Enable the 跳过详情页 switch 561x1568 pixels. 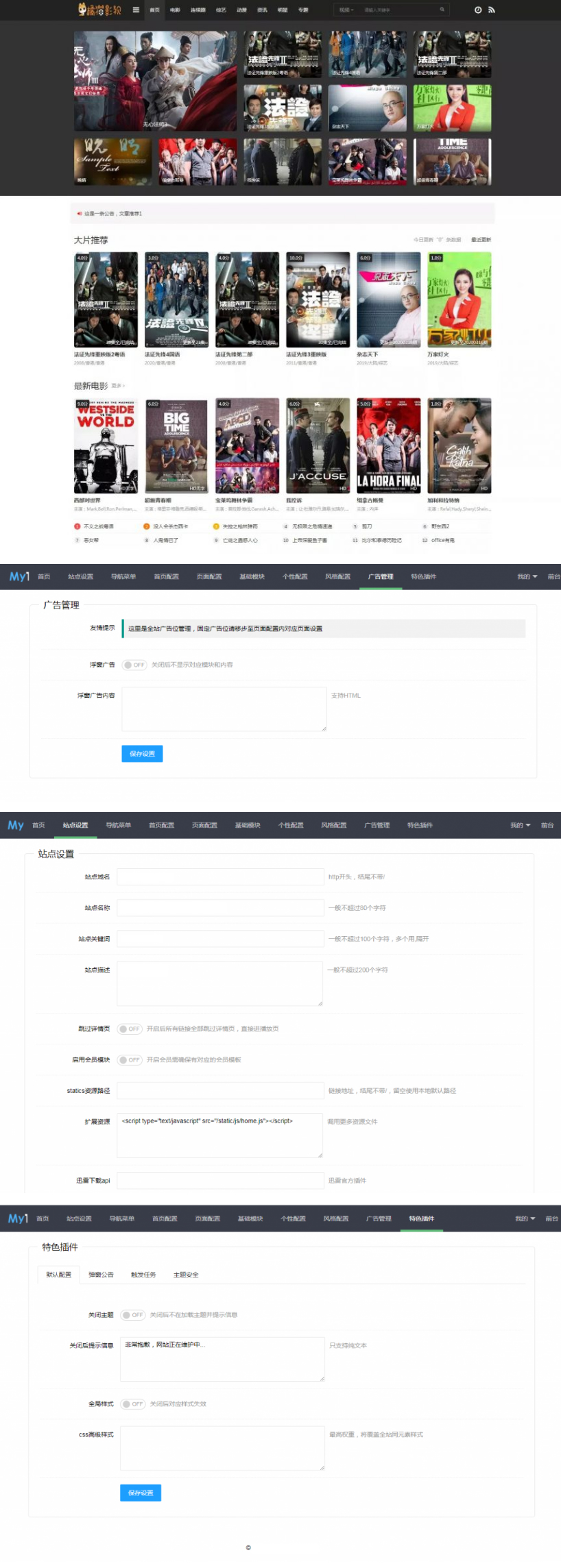point(129,1029)
